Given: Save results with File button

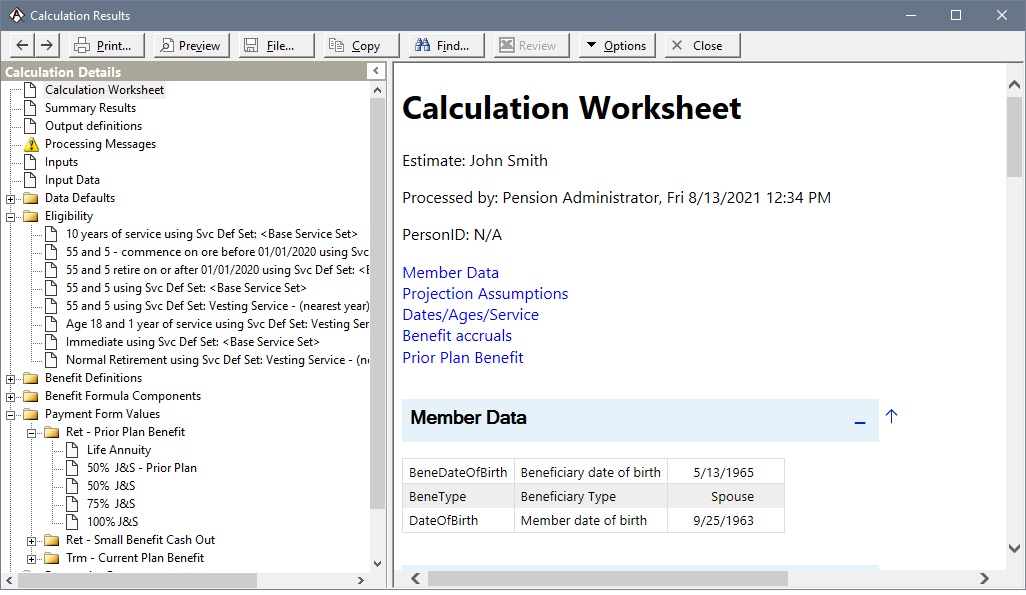Looking at the screenshot, I should click(275, 45).
